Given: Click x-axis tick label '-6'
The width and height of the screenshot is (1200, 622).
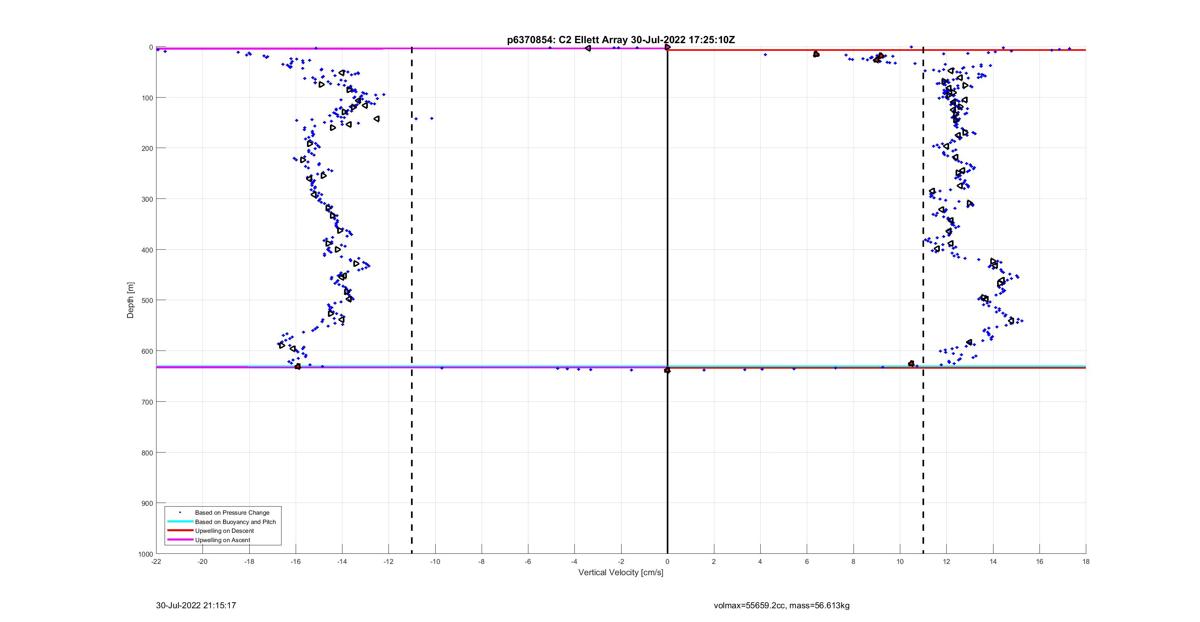Looking at the screenshot, I should [x=528, y=562].
